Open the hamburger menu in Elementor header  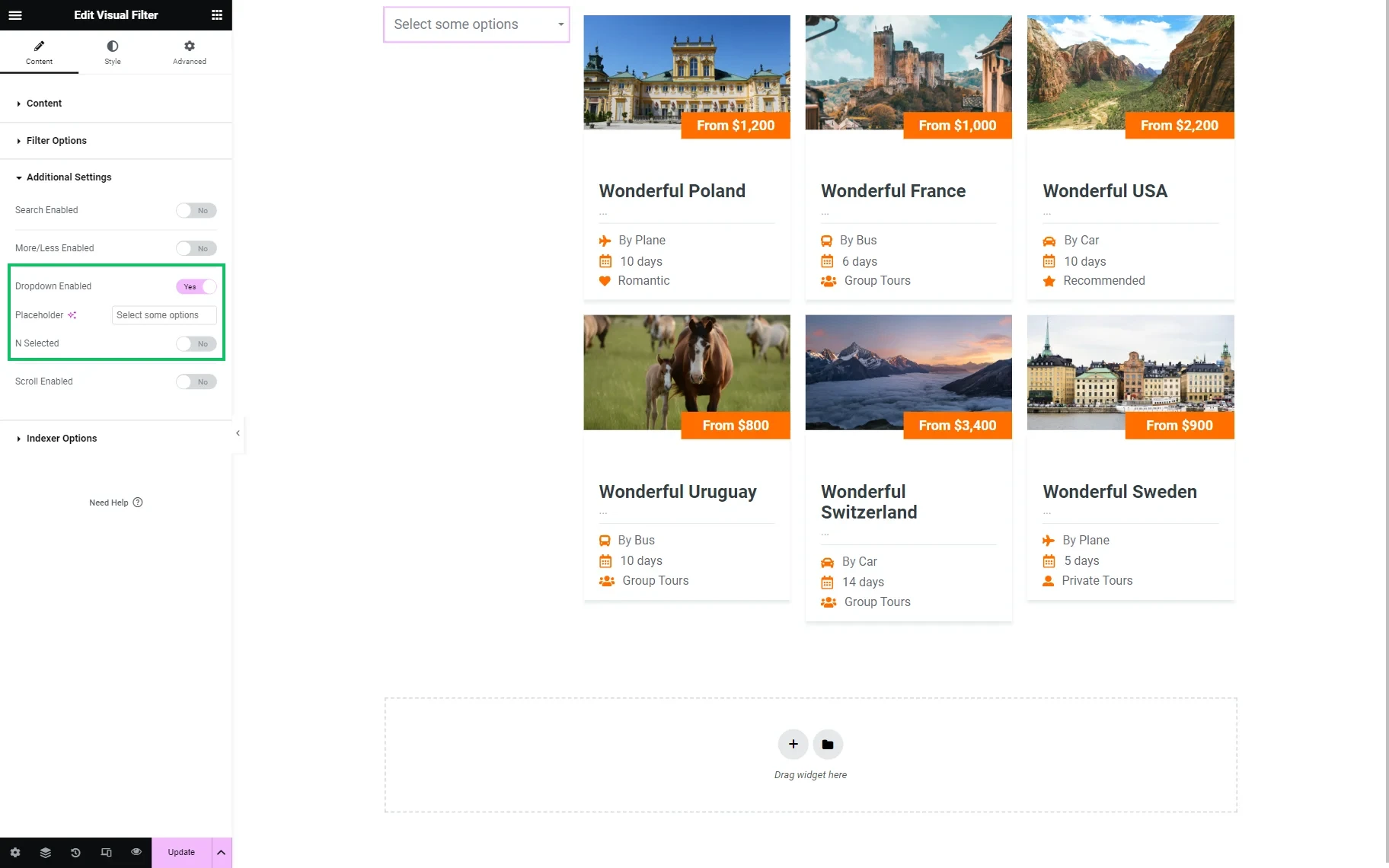15,14
